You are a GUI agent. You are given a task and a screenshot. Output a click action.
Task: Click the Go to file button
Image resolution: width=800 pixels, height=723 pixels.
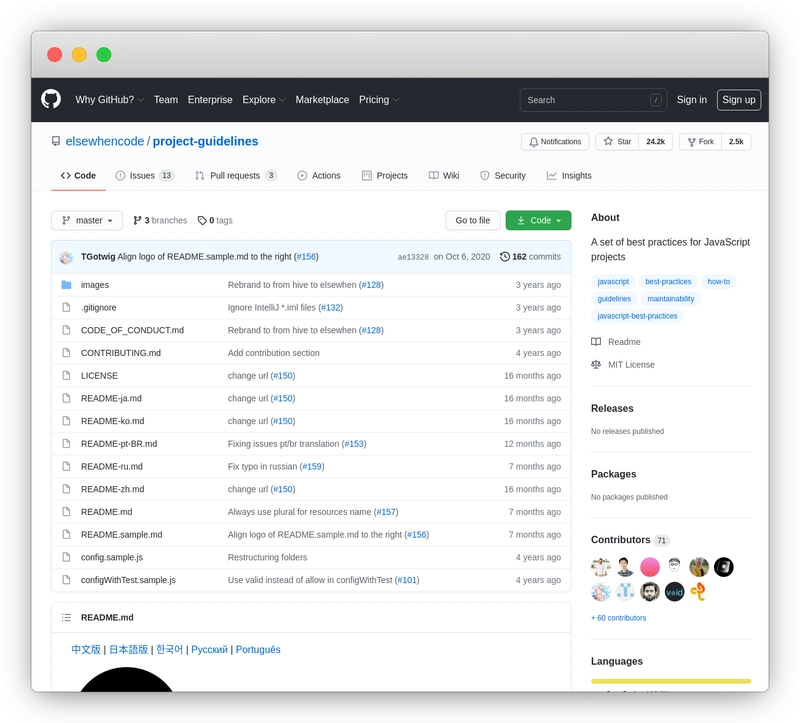473,220
